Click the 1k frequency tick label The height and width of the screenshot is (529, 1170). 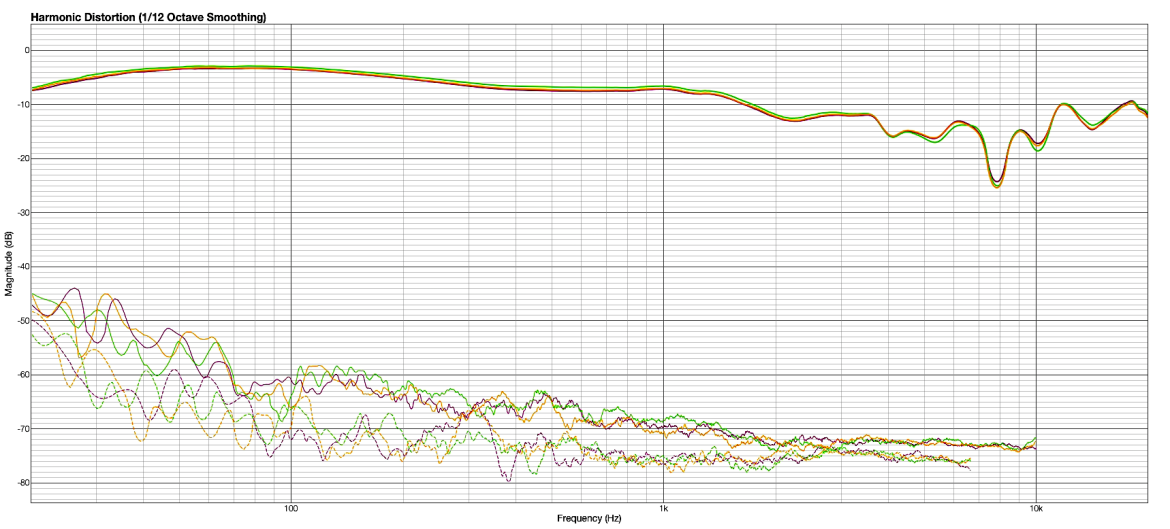coord(663,508)
